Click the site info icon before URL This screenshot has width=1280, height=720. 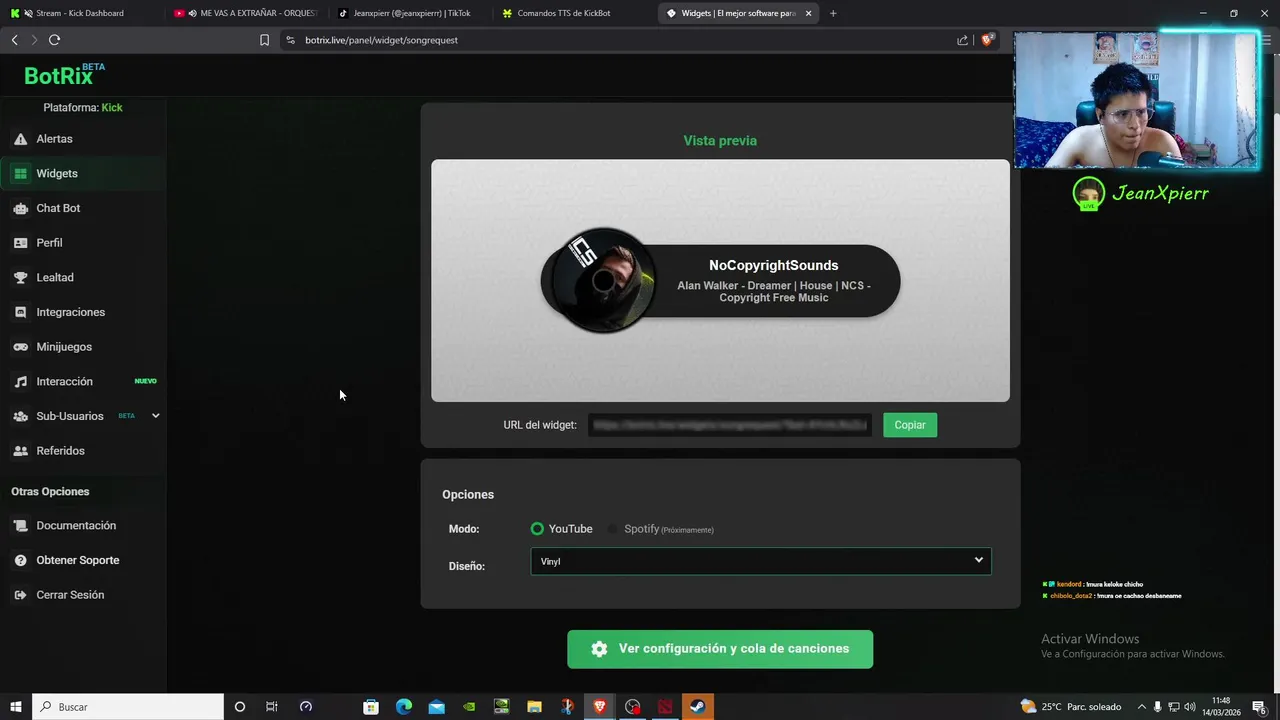(290, 40)
